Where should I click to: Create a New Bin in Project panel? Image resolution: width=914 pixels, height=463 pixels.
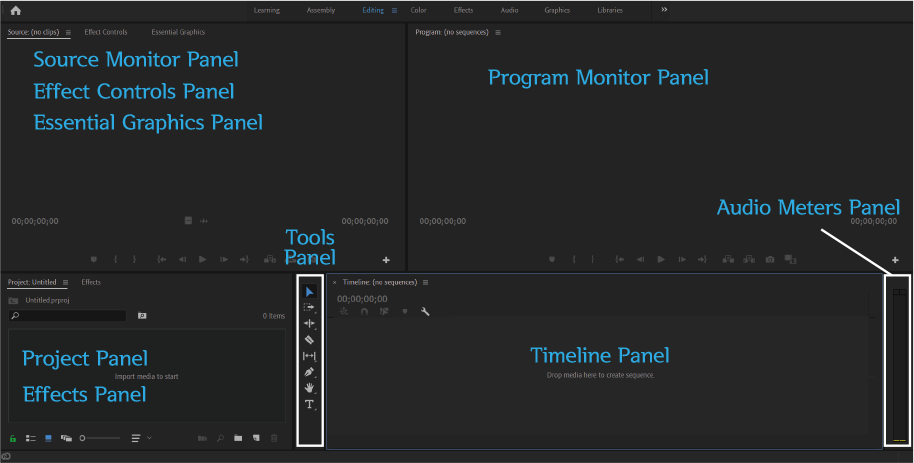click(238, 438)
